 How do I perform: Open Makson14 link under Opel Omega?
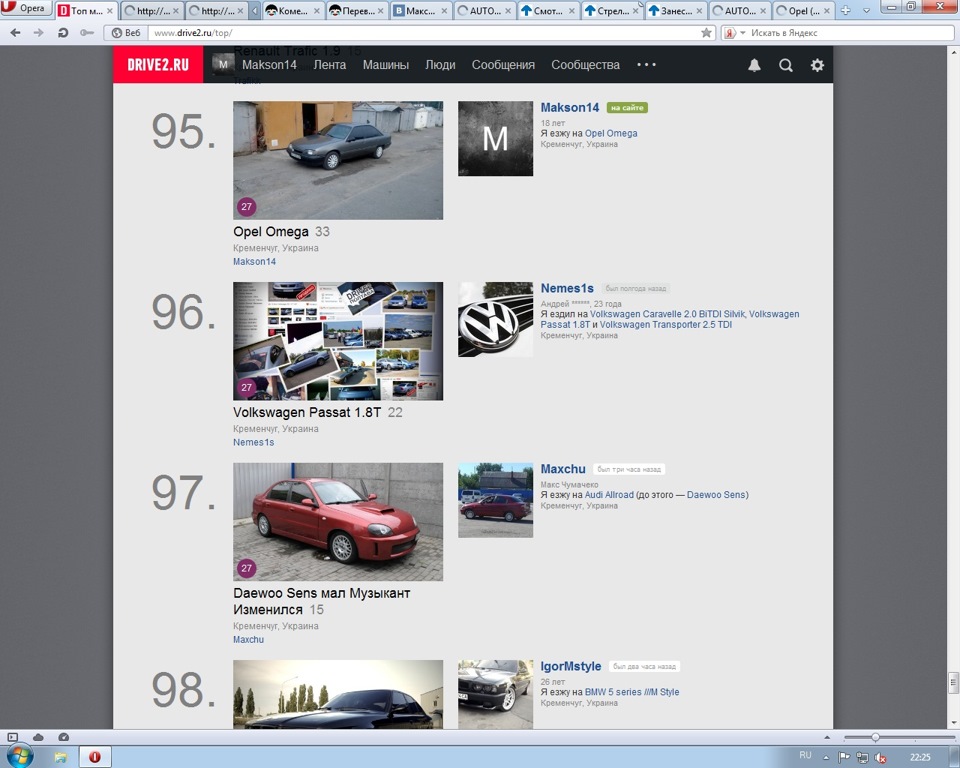pos(254,262)
